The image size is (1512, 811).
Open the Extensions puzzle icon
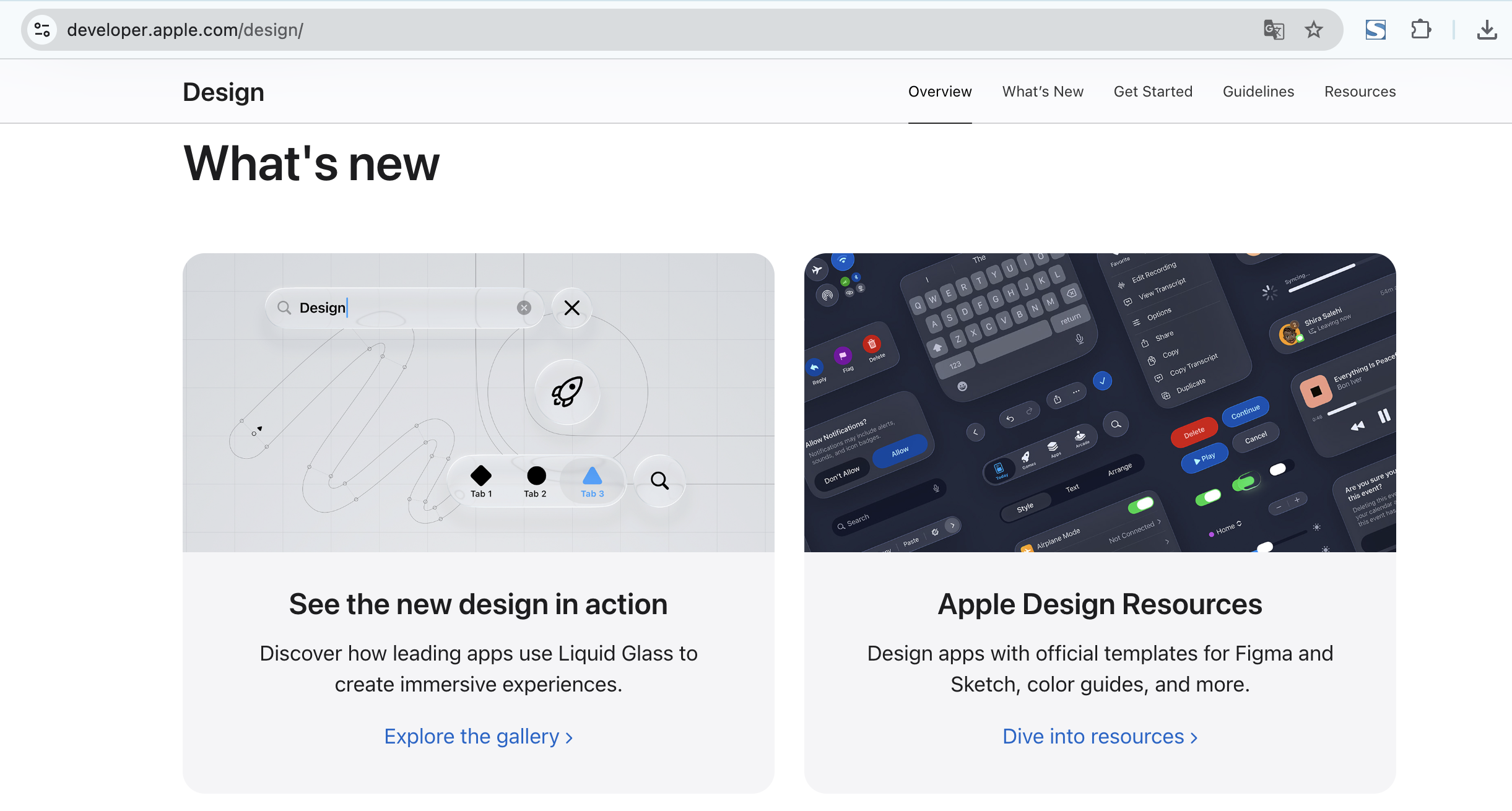[1420, 30]
